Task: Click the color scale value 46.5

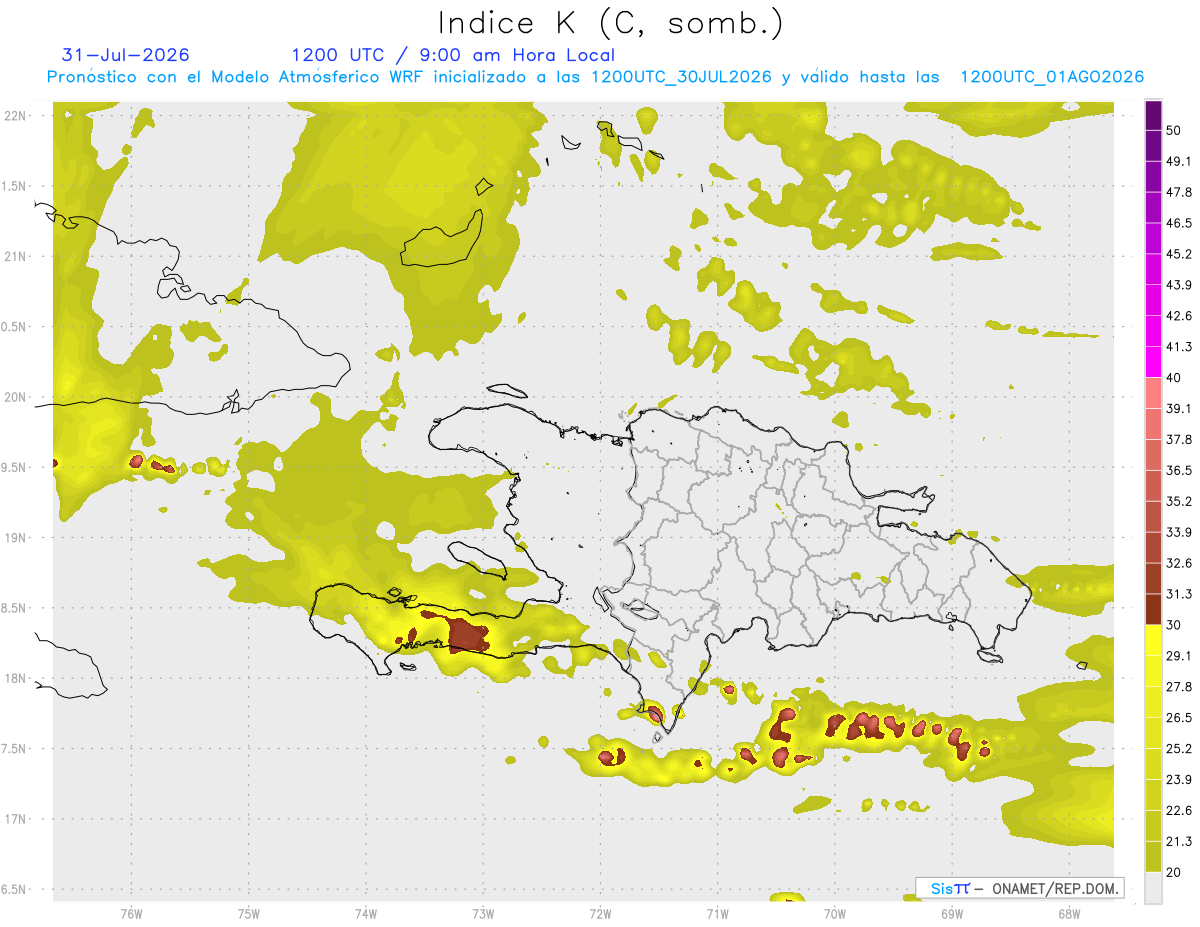Action: click(1179, 223)
